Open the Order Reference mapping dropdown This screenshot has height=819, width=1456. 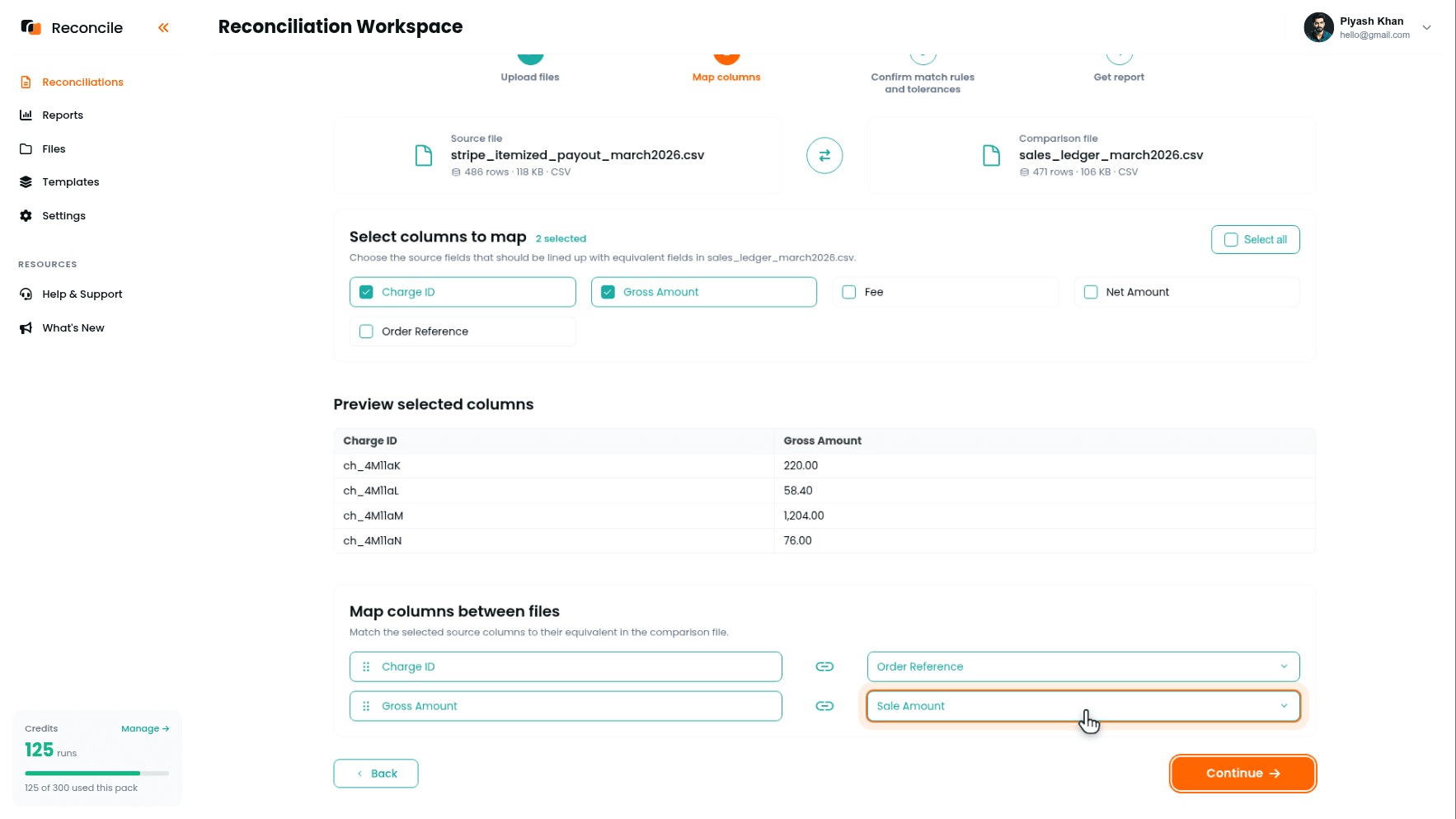point(1083,666)
